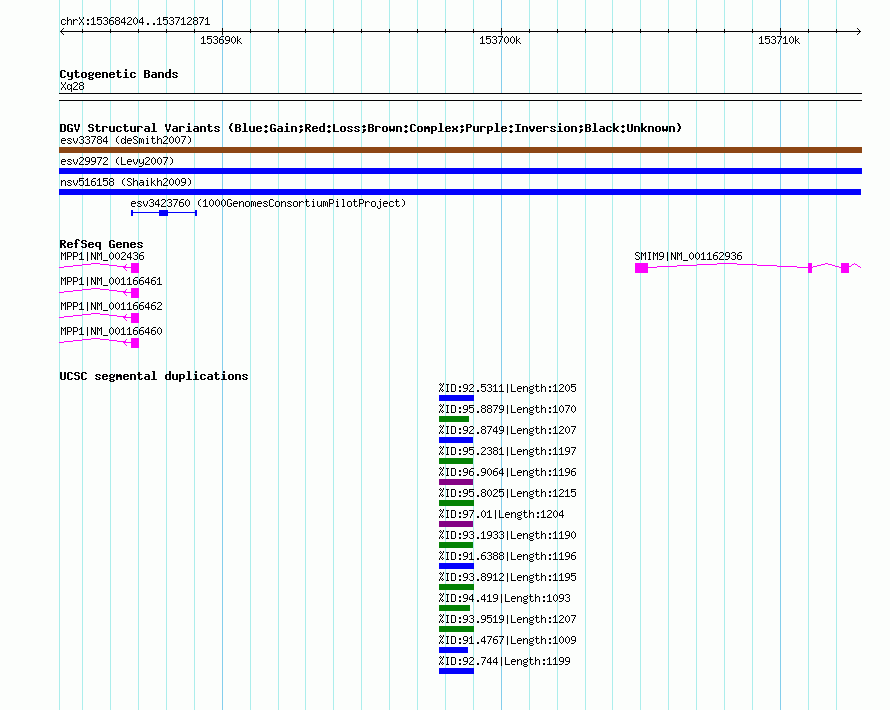Image resolution: width=890 pixels, height=710 pixels.
Task: Select the green bar under %ID:93.8912
Action: (456, 587)
